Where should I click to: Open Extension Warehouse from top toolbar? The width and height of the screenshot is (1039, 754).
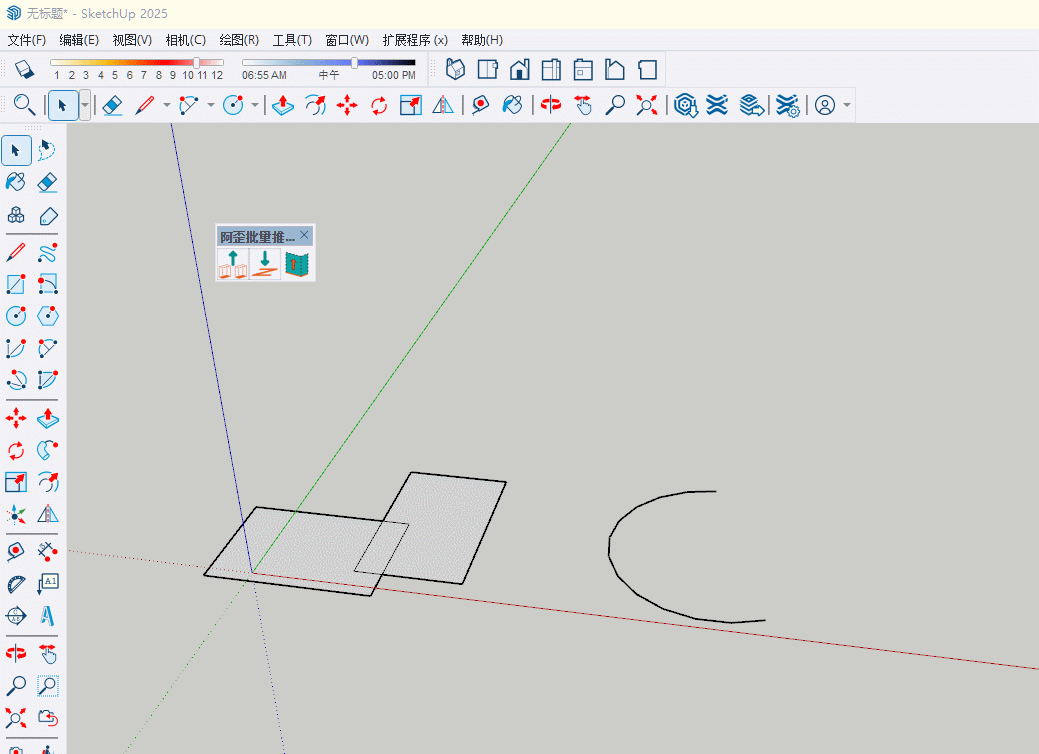pos(716,105)
